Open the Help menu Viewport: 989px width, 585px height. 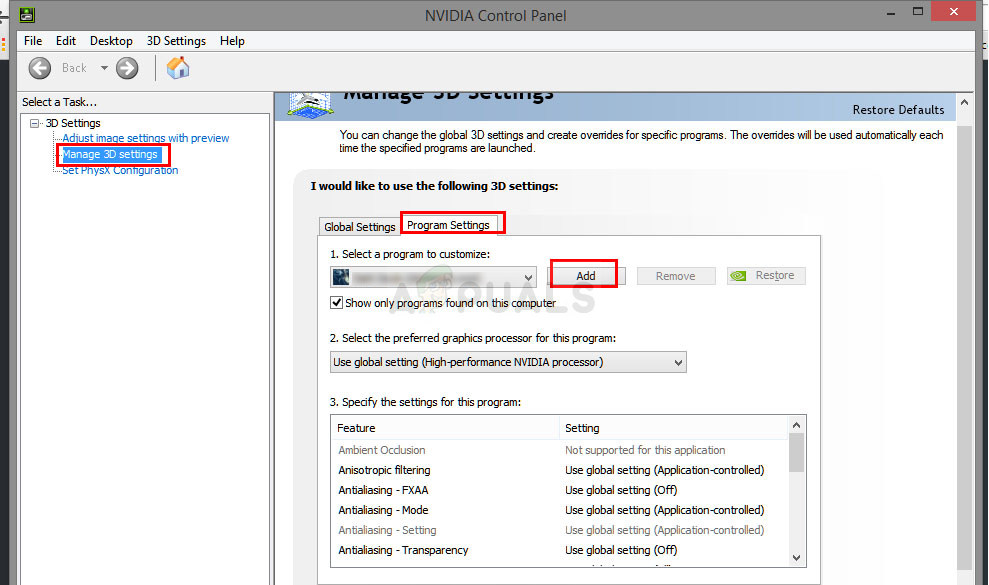[232, 41]
